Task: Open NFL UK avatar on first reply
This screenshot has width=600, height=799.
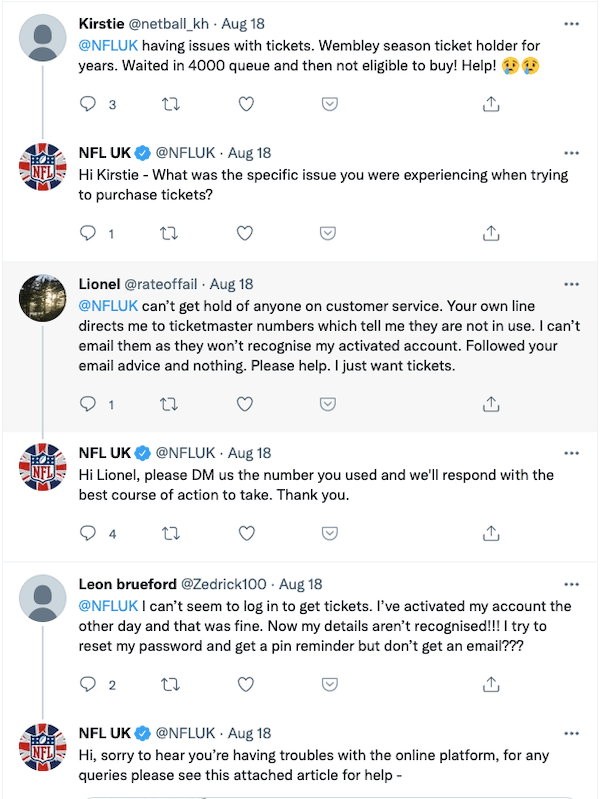Action: pyautogui.click(x=43, y=166)
